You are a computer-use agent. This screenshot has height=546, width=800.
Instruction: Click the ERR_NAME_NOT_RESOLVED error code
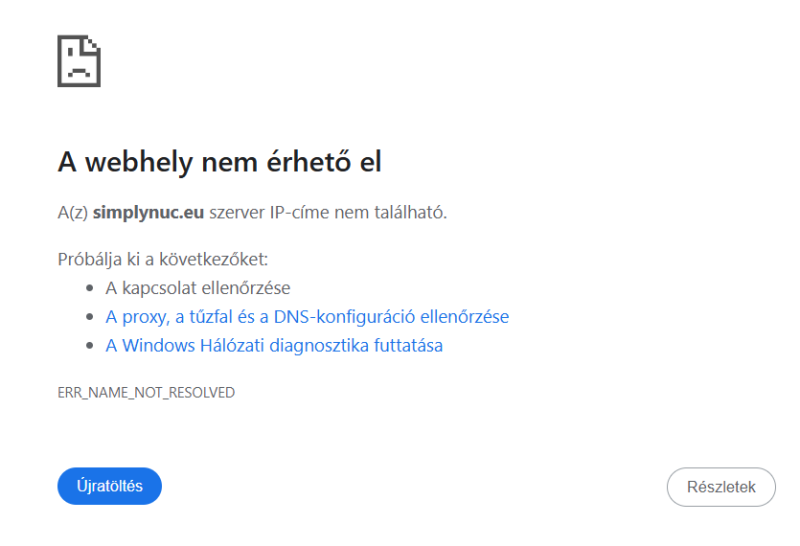point(146,393)
